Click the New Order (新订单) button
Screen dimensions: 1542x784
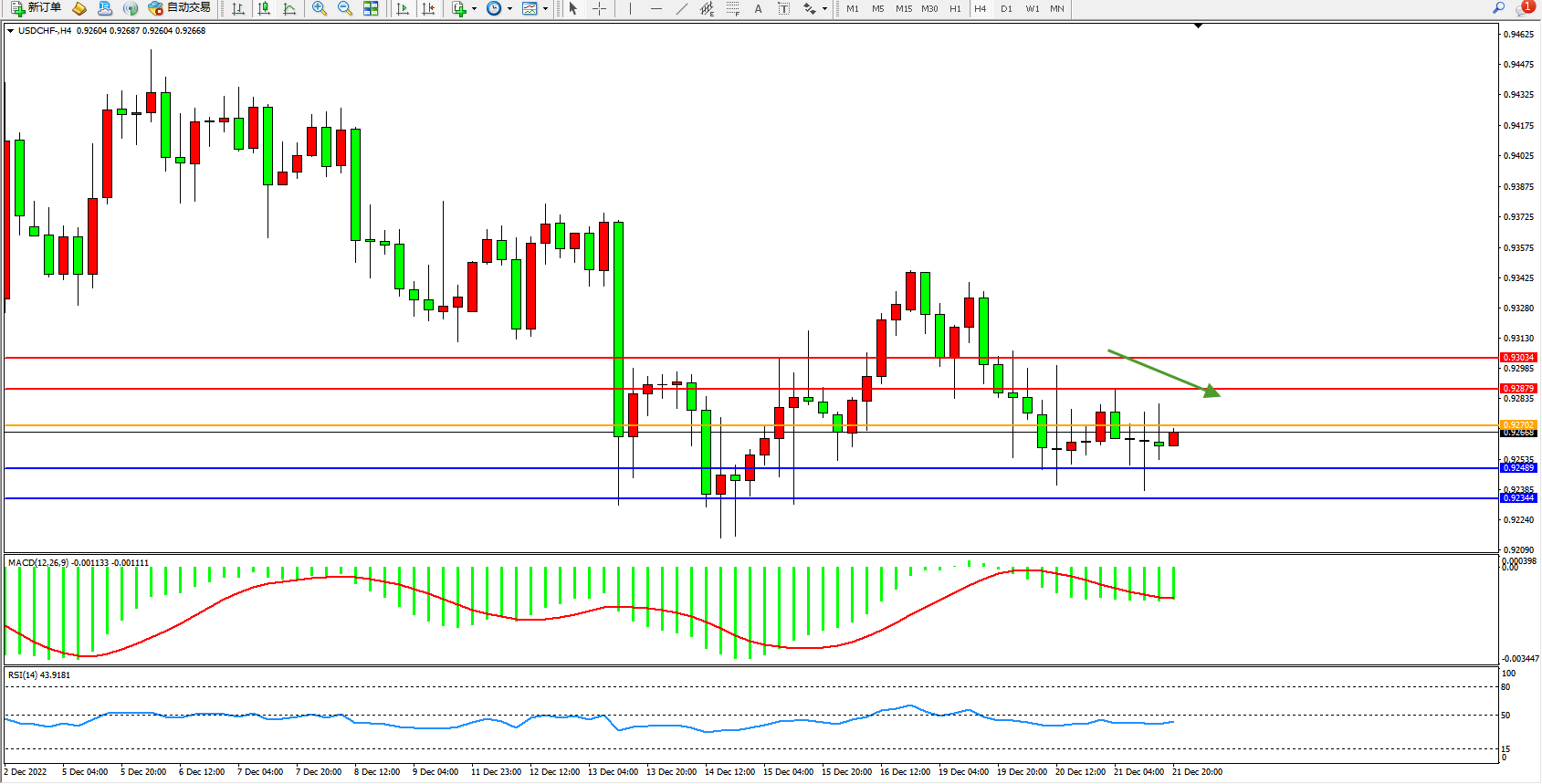[x=37, y=8]
